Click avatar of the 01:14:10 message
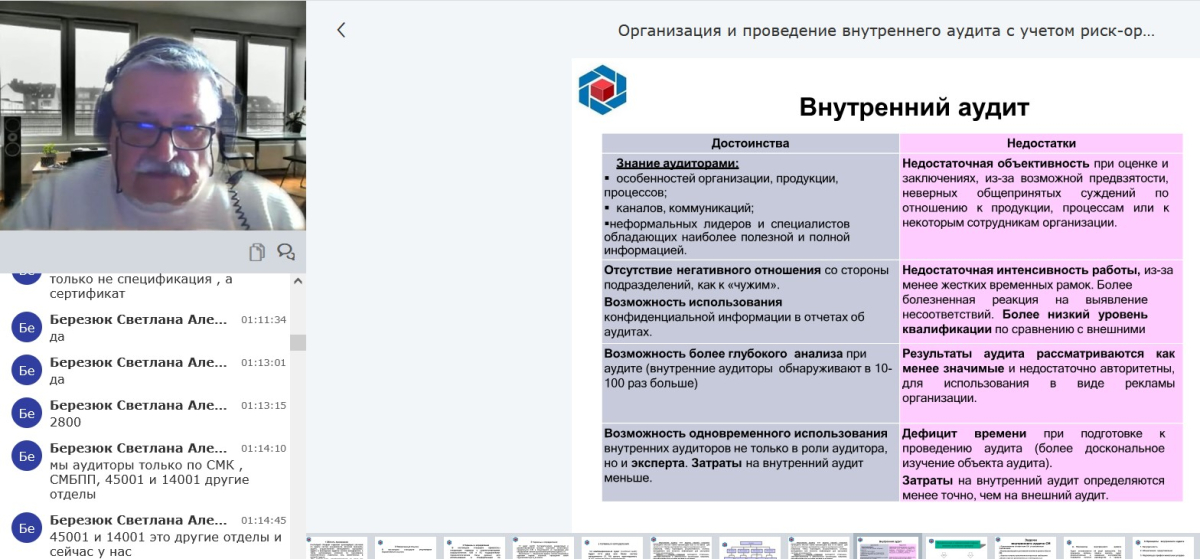 pyautogui.click(x=26, y=455)
